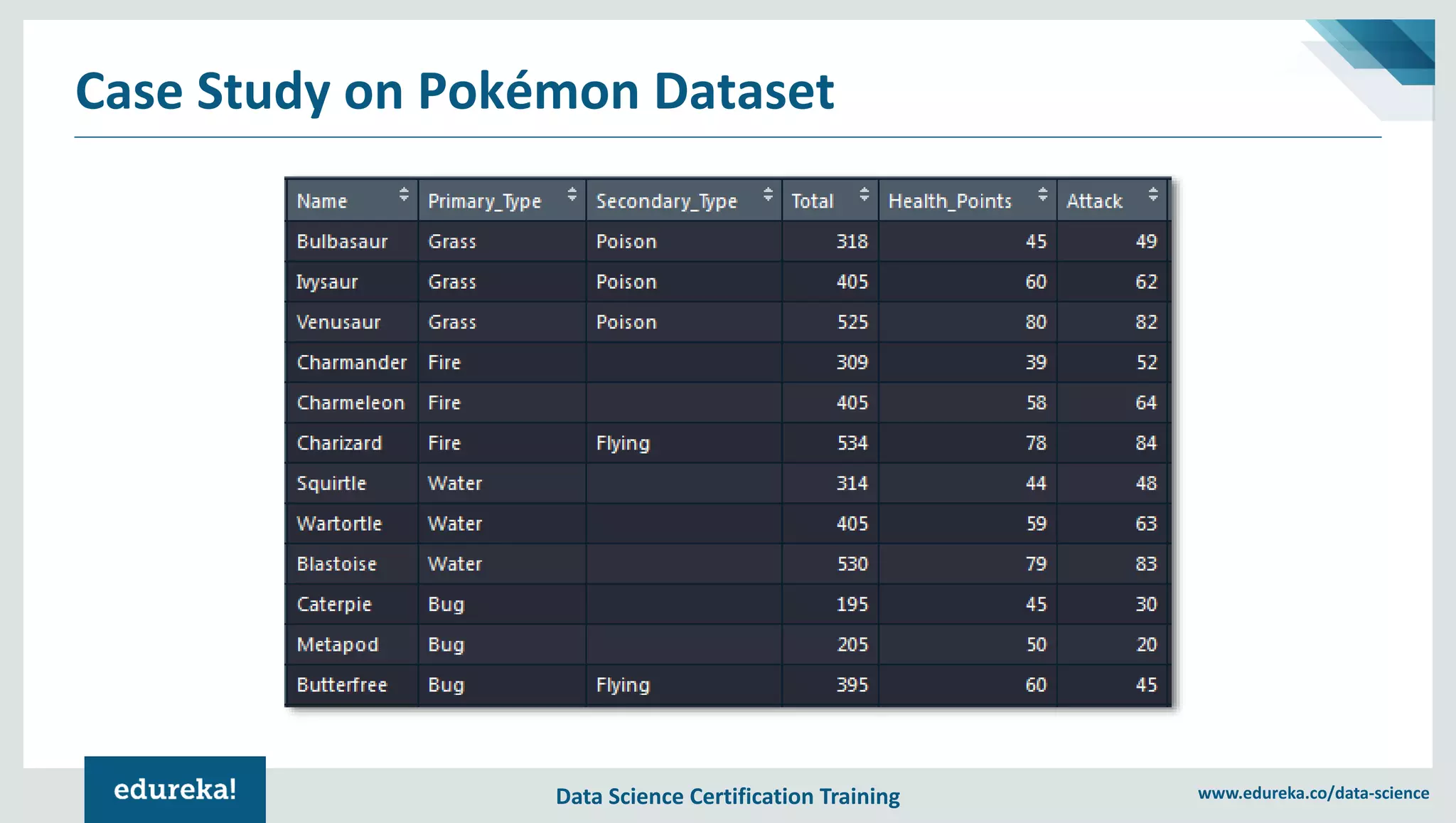Click total 195 in Caterpie row
The image size is (1456, 823).
(x=852, y=605)
